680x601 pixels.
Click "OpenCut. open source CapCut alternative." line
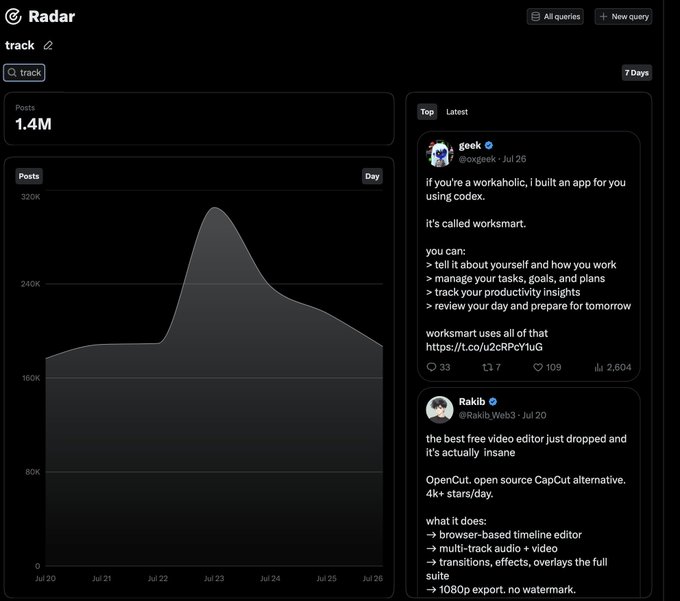[x=526, y=480]
